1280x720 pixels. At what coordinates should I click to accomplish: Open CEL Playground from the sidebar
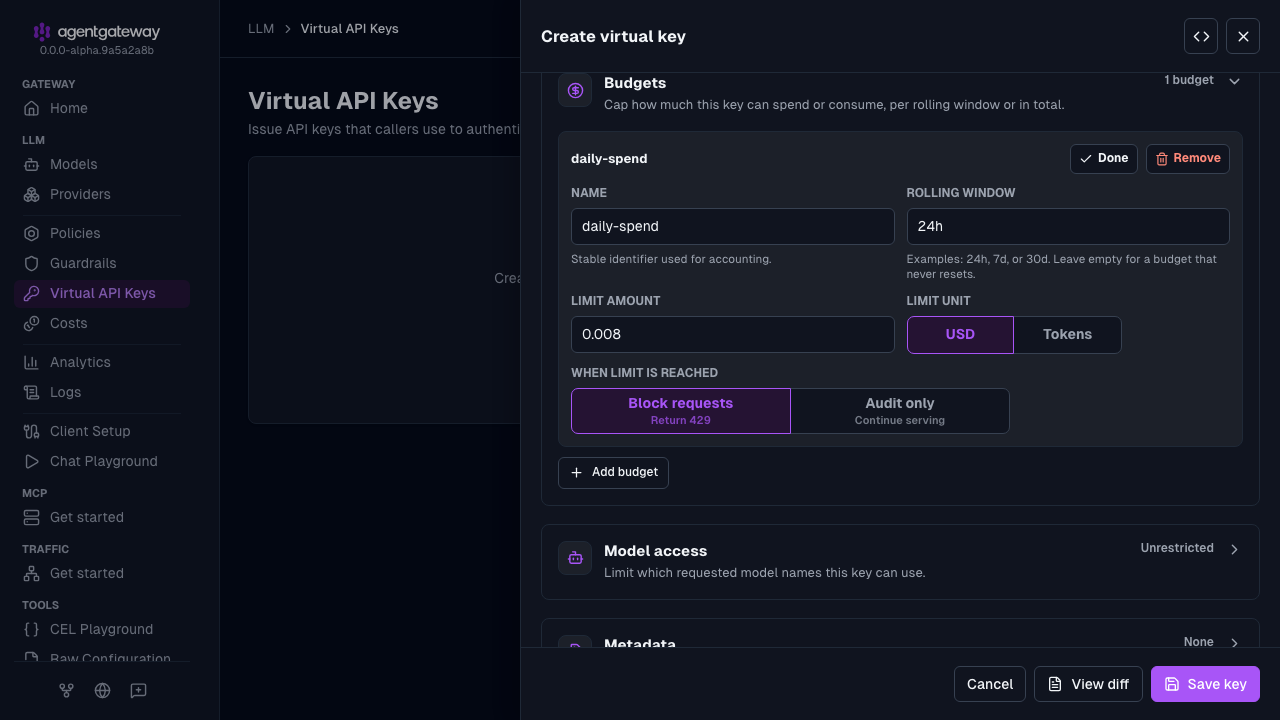coord(102,629)
